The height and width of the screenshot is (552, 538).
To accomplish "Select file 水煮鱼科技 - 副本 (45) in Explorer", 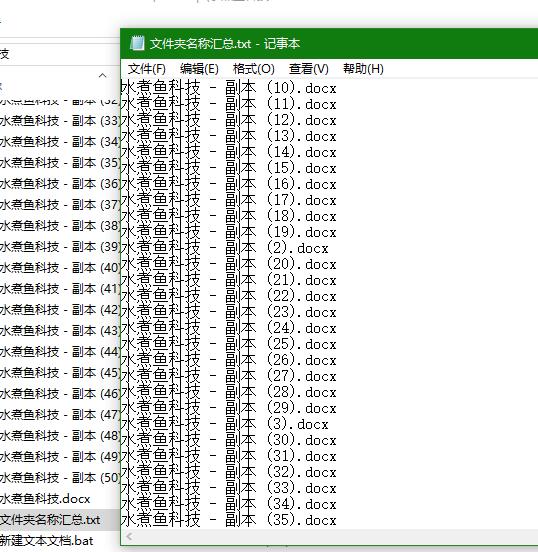I will pyautogui.click(x=60, y=372).
